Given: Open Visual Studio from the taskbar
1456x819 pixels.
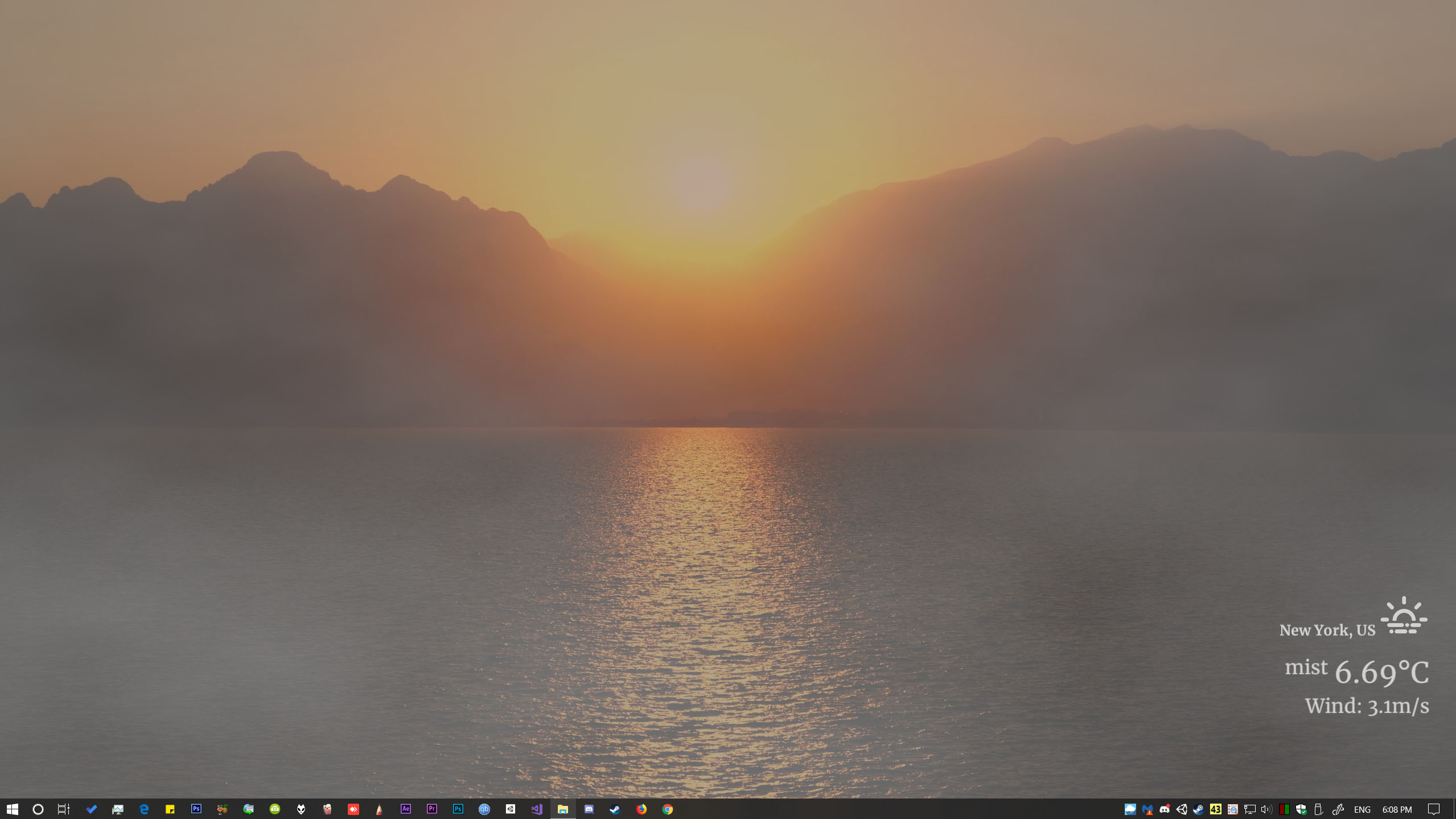Looking at the screenshot, I should 536,809.
